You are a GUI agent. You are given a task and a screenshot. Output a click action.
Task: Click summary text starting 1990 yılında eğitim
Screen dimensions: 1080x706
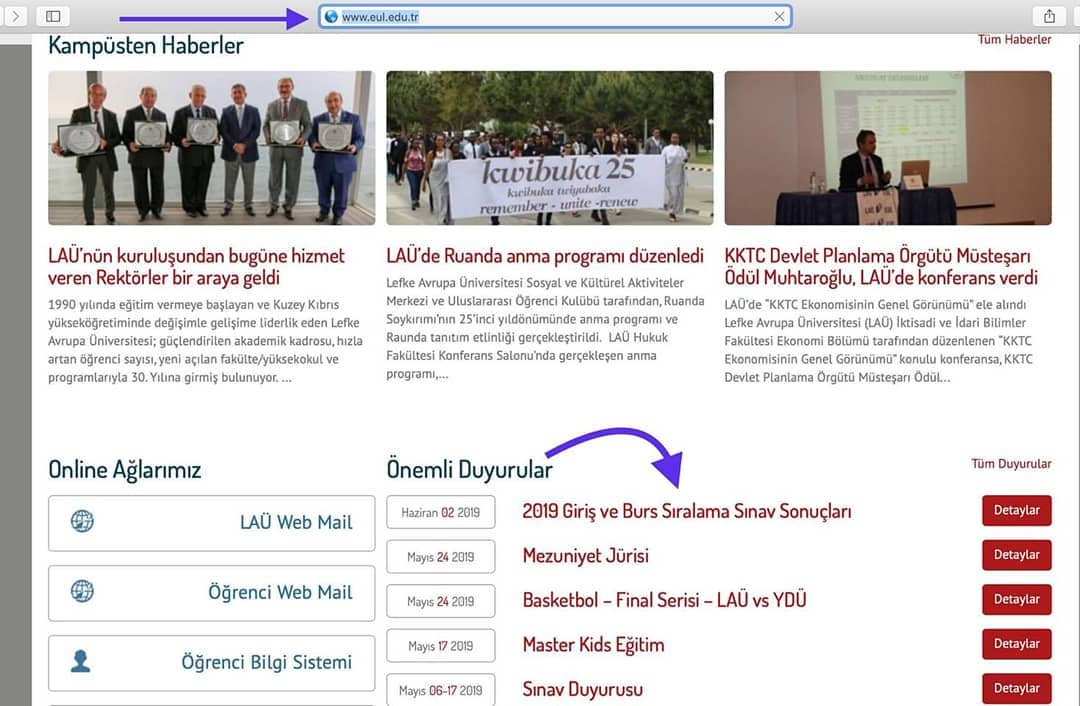tap(205, 341)
